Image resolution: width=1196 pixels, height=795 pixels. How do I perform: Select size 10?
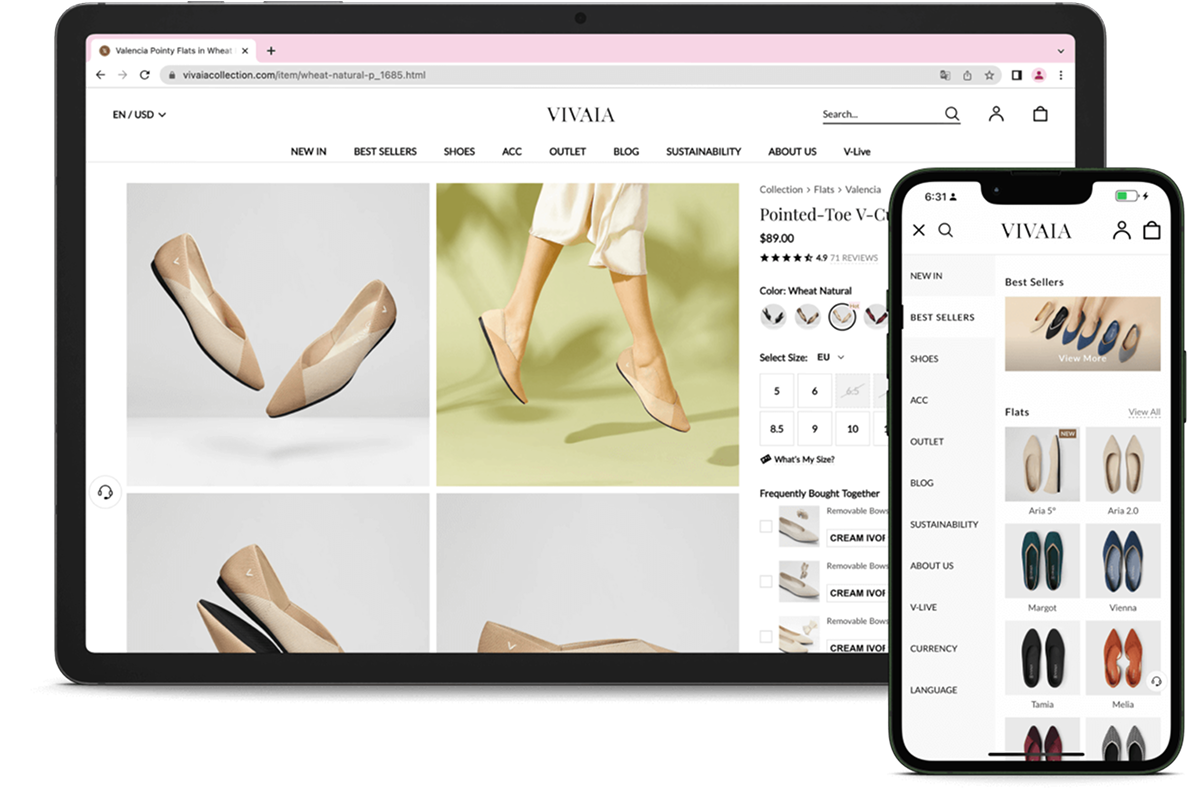853,429
